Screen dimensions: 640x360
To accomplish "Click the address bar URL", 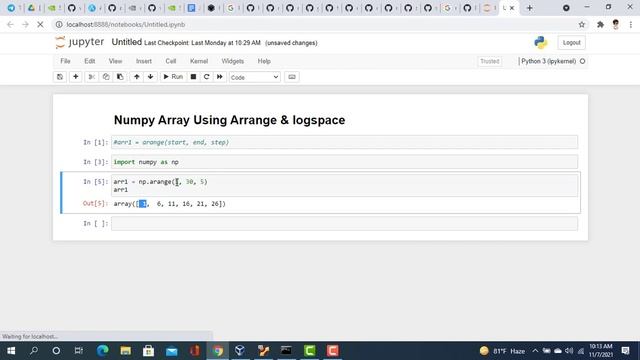I will point(126,24).
